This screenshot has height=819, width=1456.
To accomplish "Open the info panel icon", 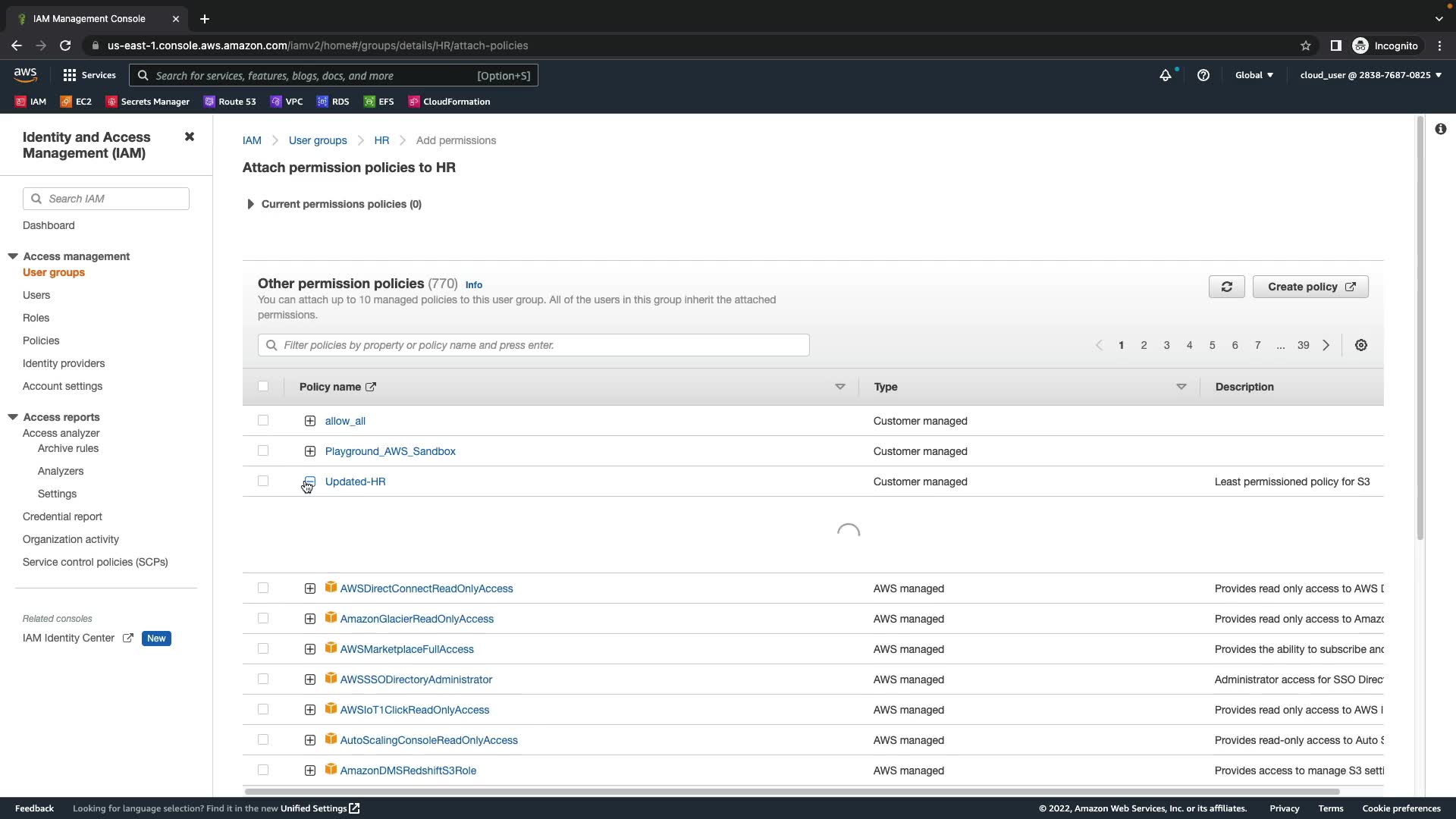I will coord(1440,129).
